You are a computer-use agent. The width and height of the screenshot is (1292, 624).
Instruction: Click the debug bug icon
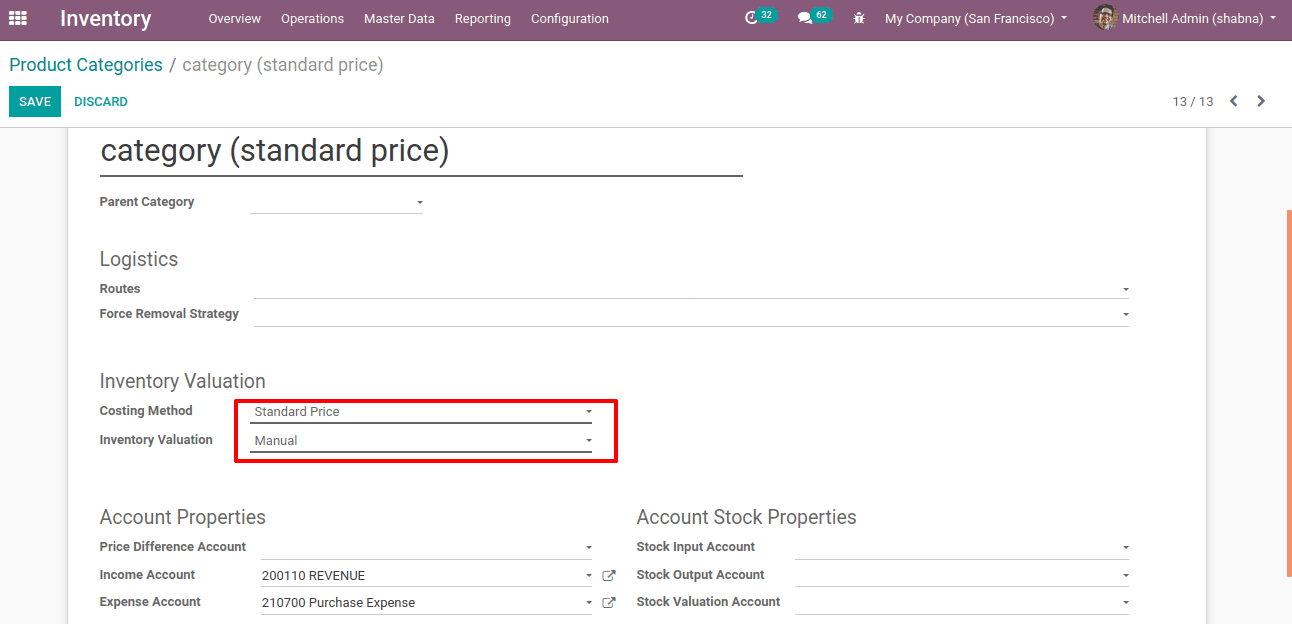tap(859, 18)
